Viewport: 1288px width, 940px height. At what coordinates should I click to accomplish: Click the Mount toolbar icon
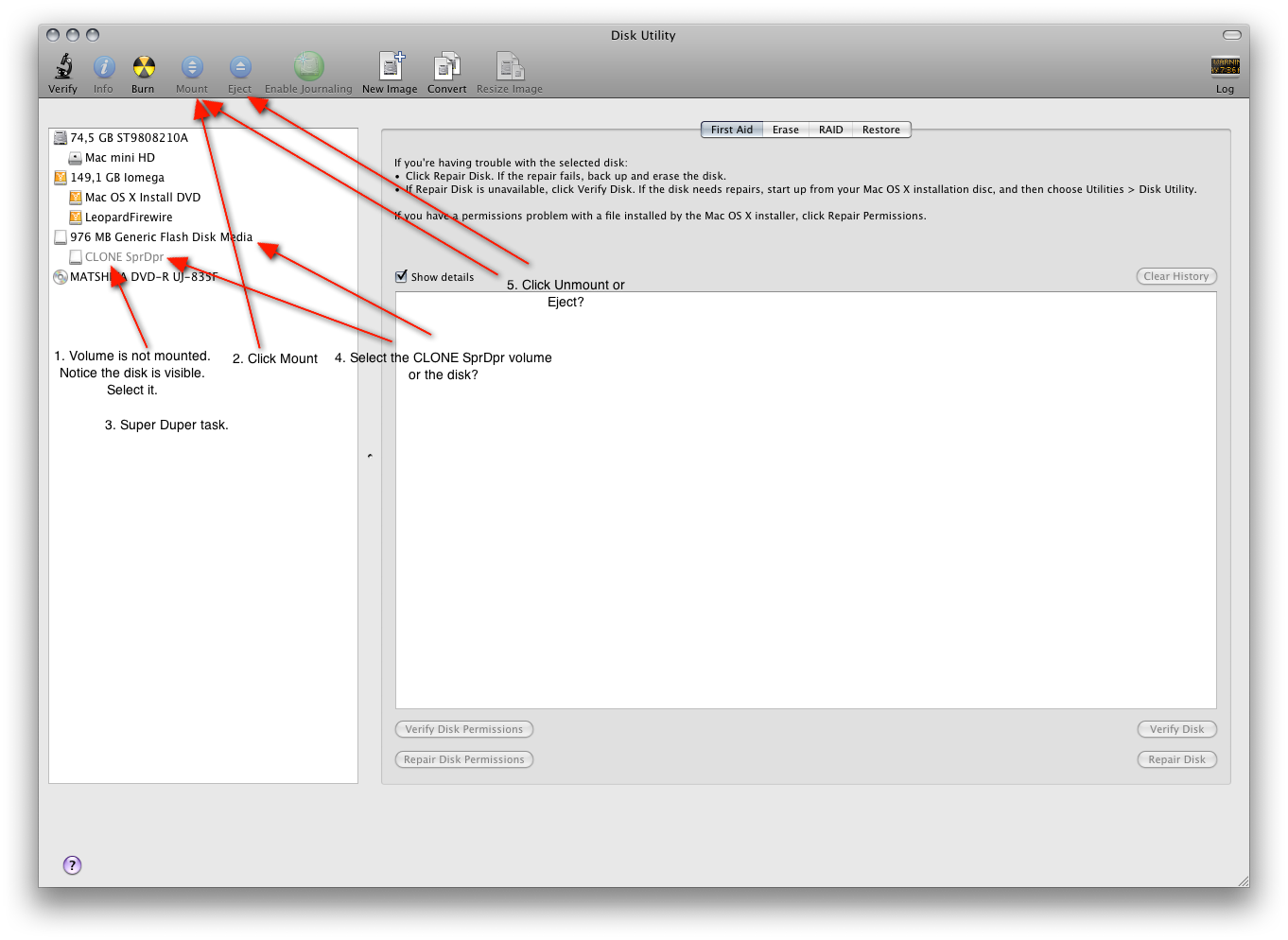[192, 66]
